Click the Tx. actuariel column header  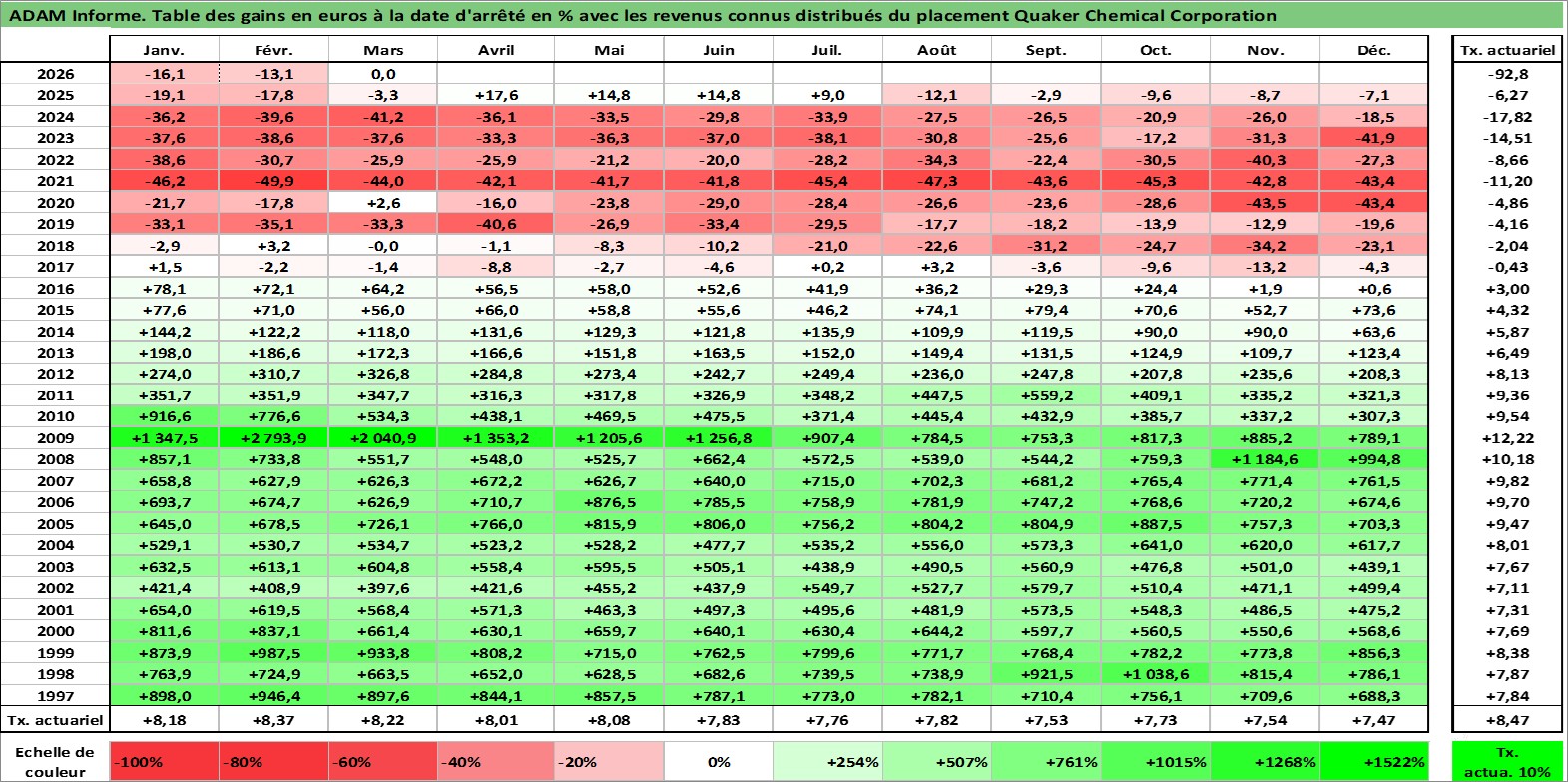1507,50
